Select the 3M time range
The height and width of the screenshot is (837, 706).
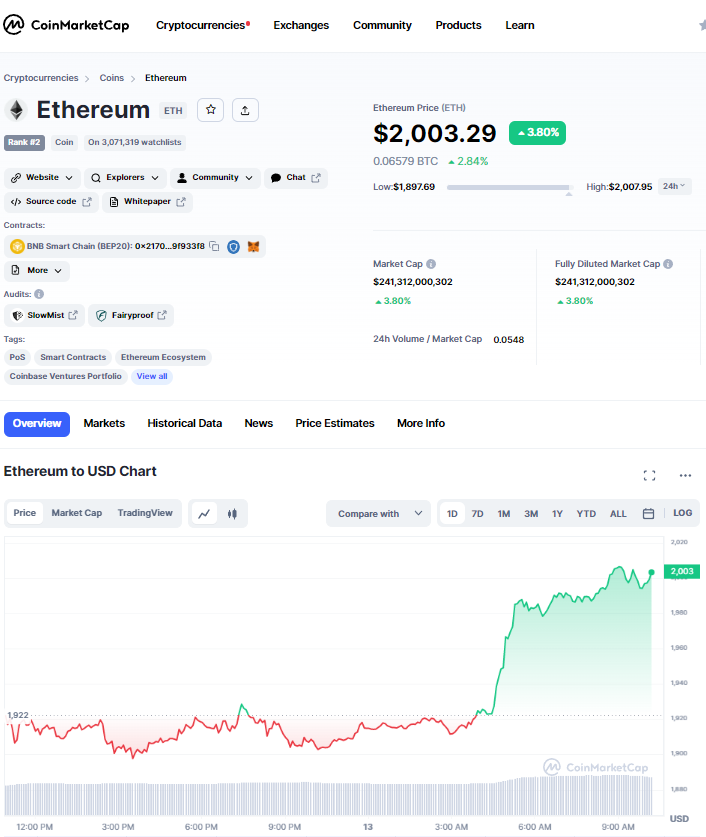531,514
